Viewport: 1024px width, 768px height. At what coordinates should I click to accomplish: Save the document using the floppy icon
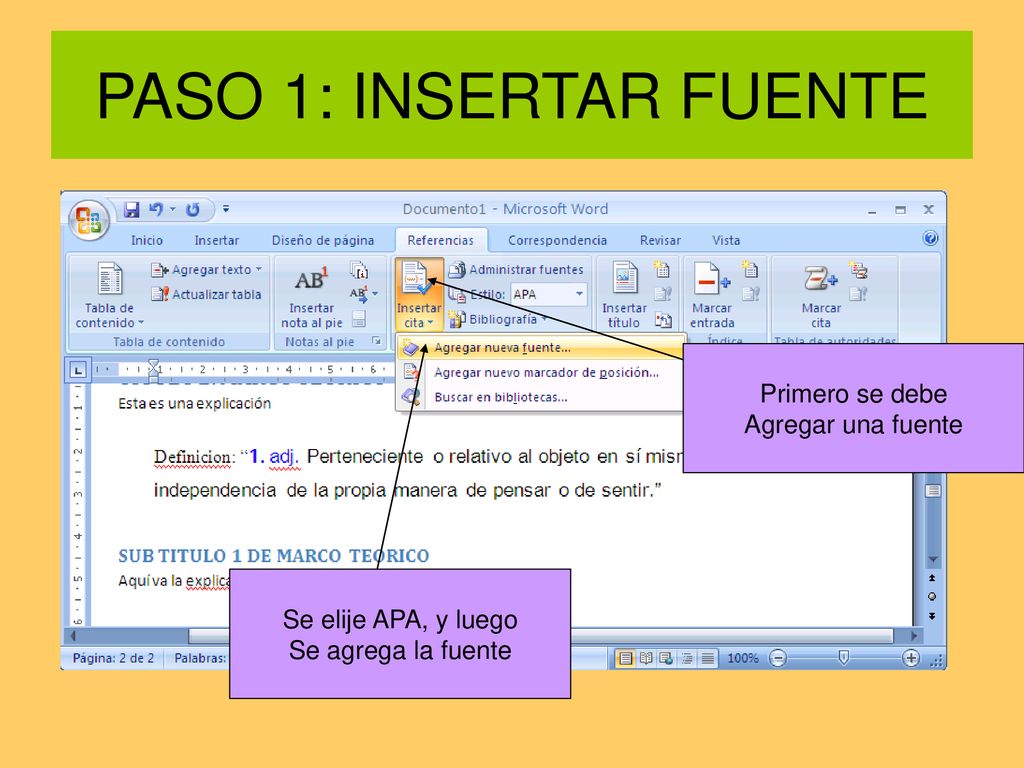[131, 210]
